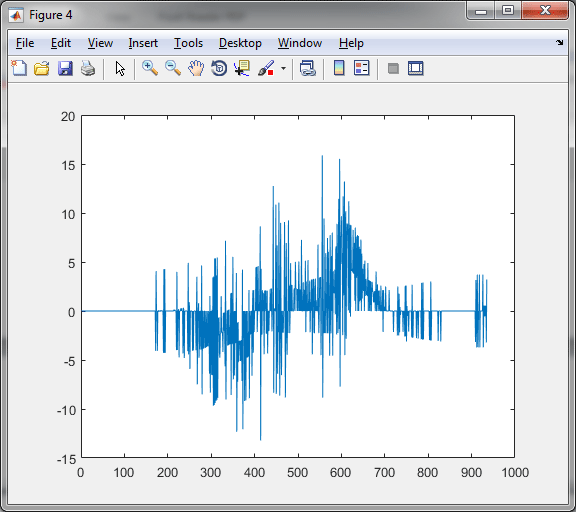Print the figure using the printer icon

coord(88,68)
